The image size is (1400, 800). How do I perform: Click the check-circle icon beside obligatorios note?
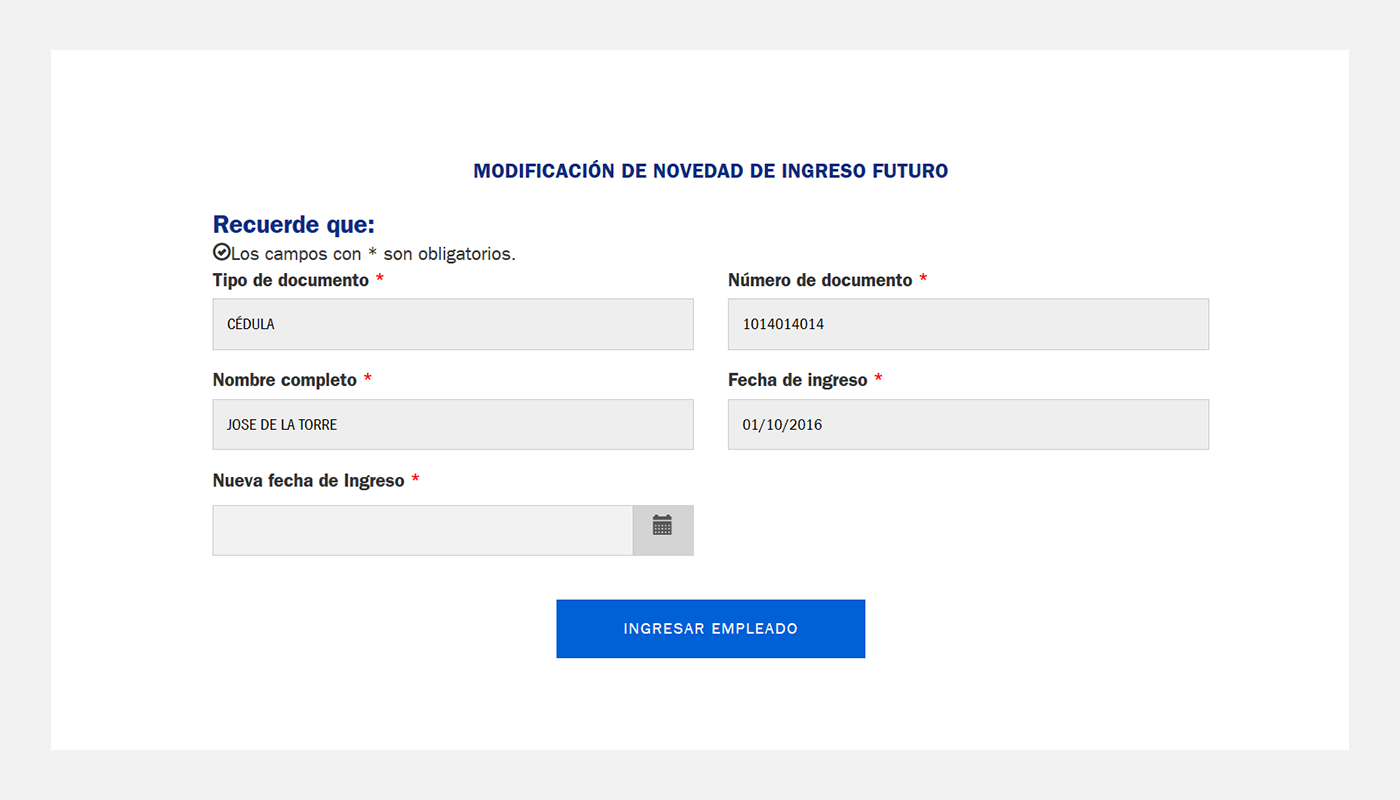(x=222, y=252)
